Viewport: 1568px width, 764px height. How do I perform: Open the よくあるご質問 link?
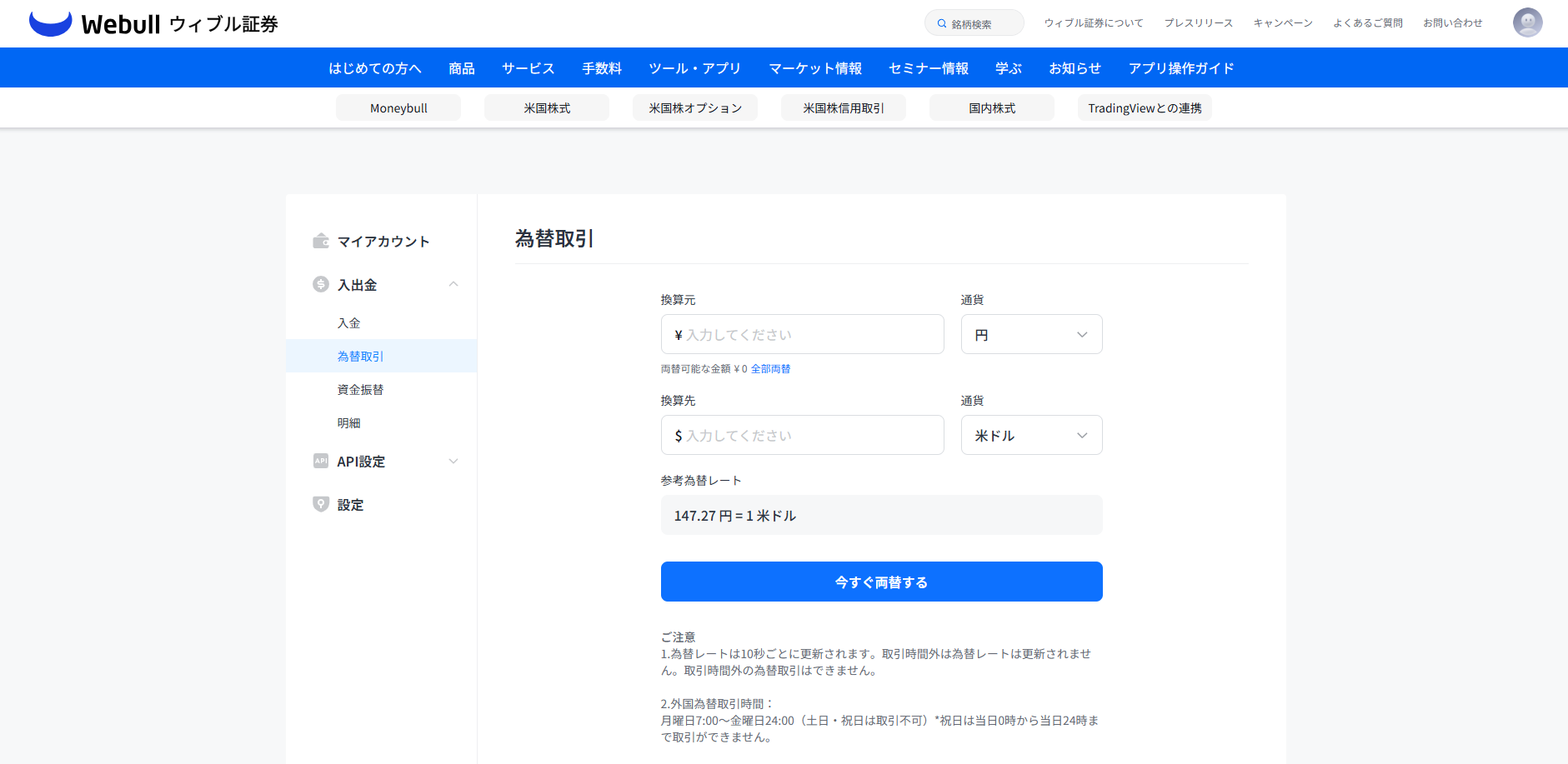pyautogui.click(x=1367, y=23)
